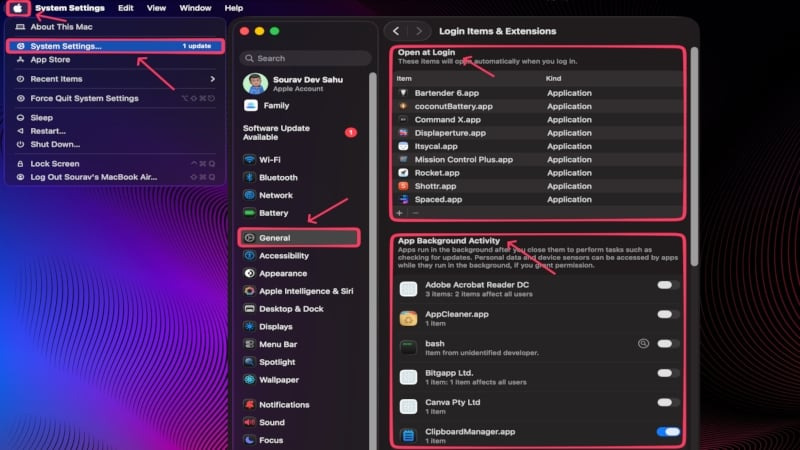
Task: Click the Bluetooth sidebar icon
Action: (x=249, y=178)
